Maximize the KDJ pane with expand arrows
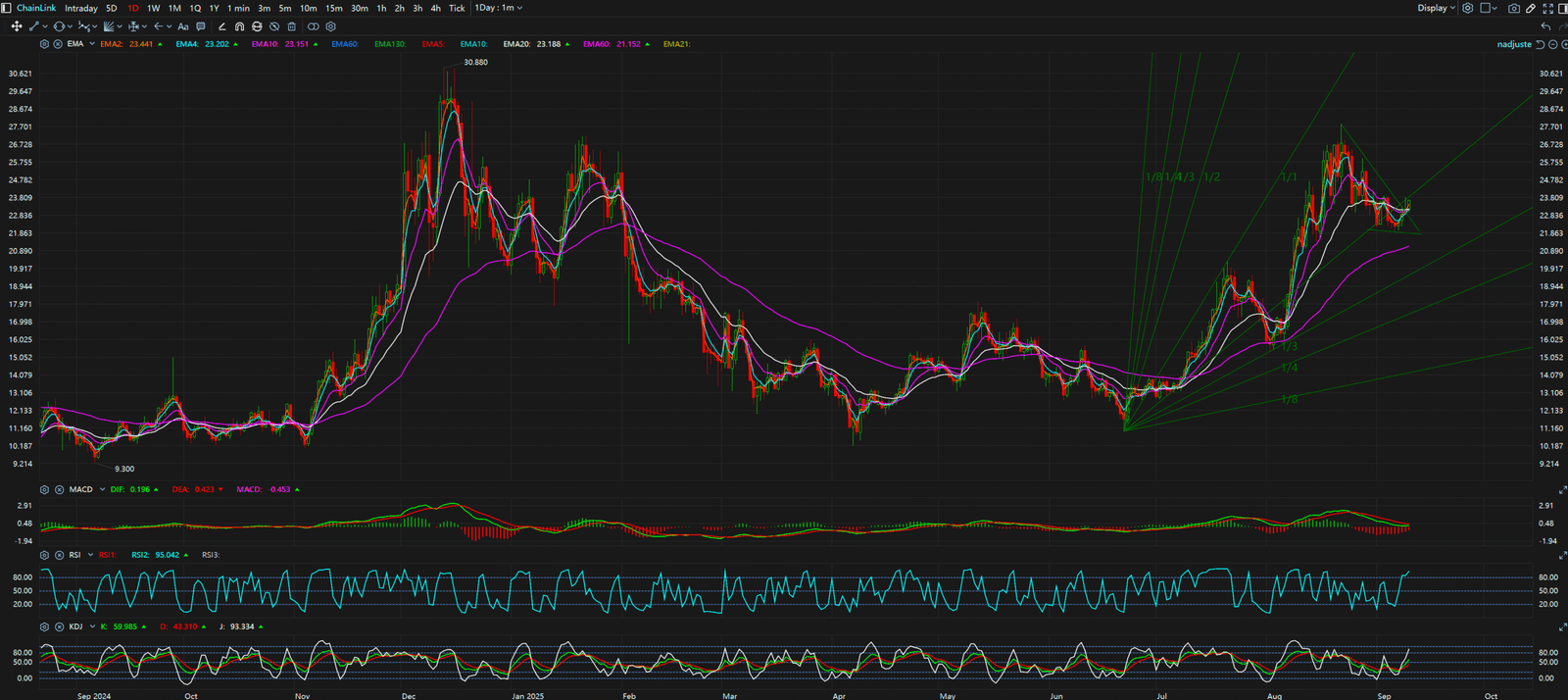The image size is (1568, 700). click(x=1562, y=626)
